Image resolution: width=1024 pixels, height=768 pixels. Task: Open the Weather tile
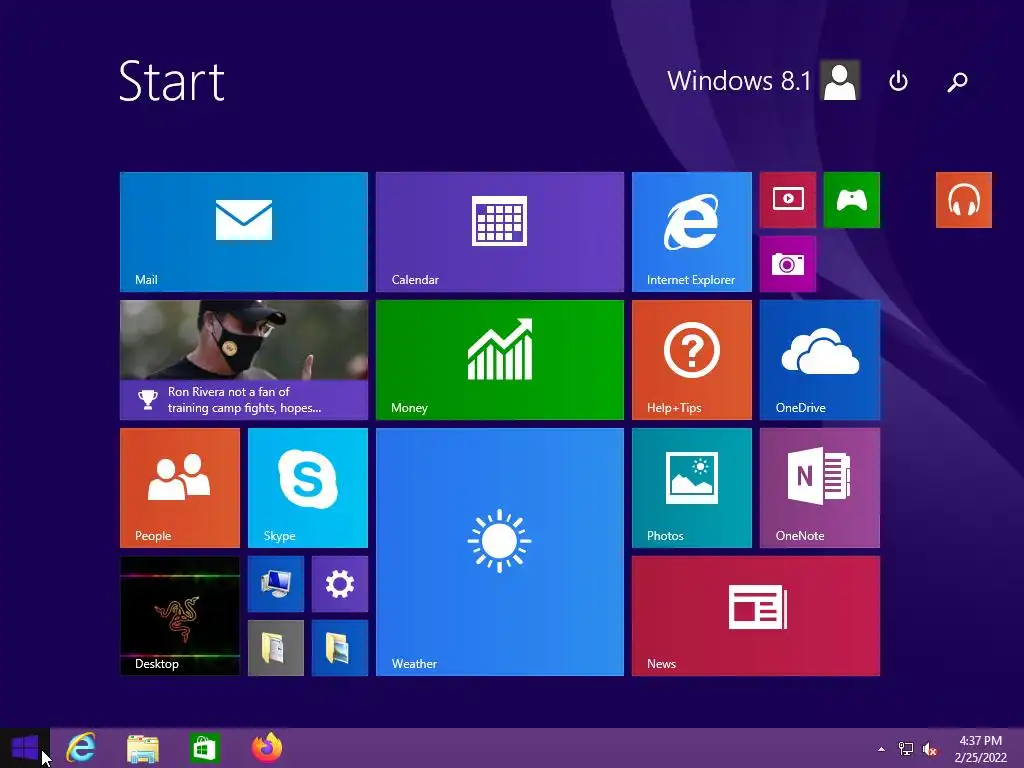point(500,552)
